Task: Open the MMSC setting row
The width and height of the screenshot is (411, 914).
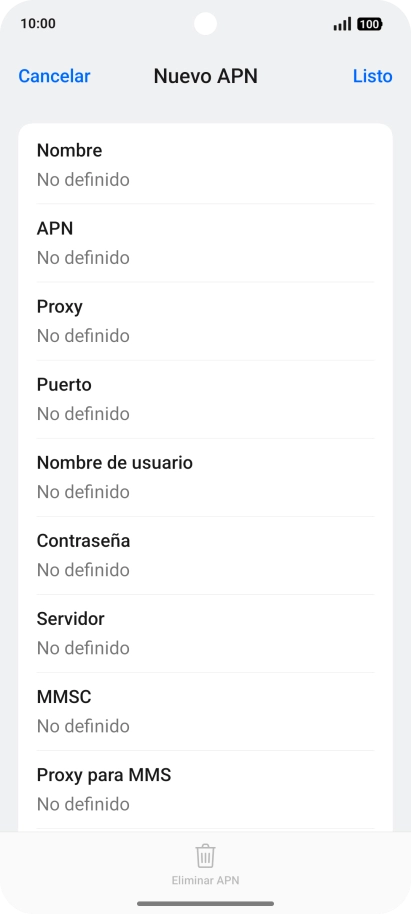Action: point(205,712)
